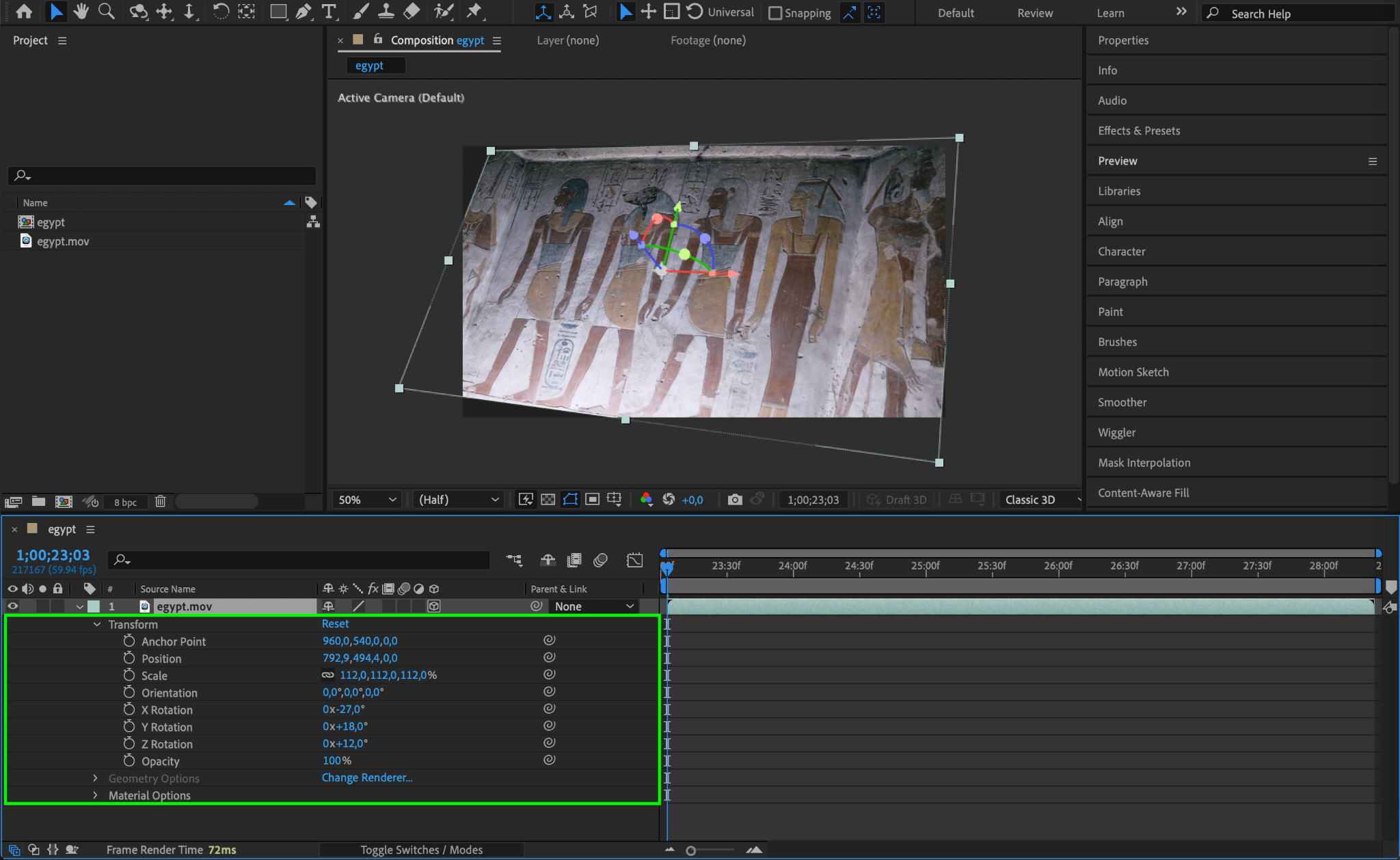Open the Effects & Presets panel
1400x860 pixels.
pos(1139,131)
